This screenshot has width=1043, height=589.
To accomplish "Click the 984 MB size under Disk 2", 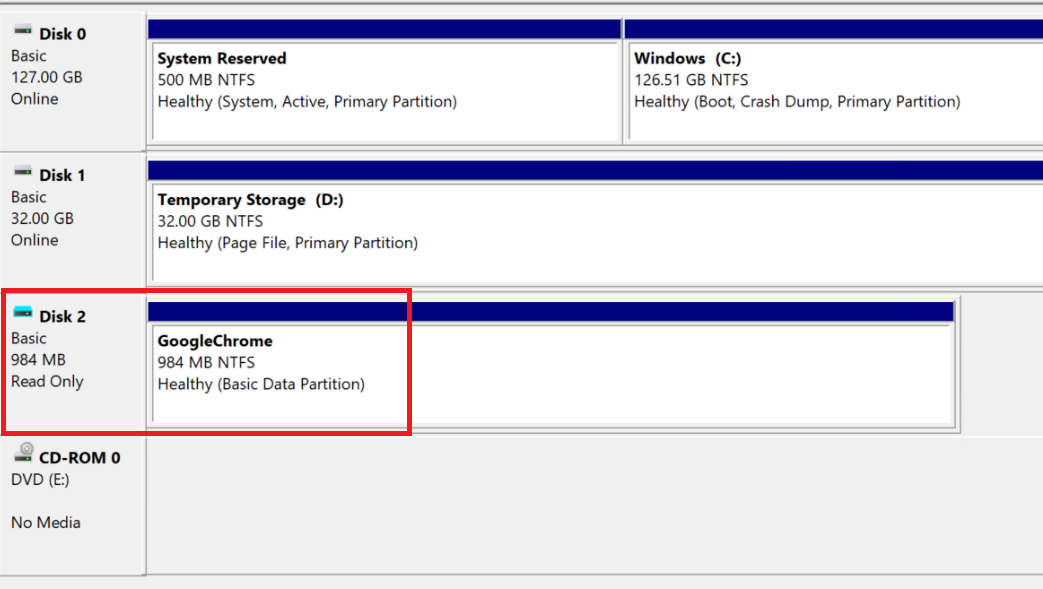I will coord(39,360).
